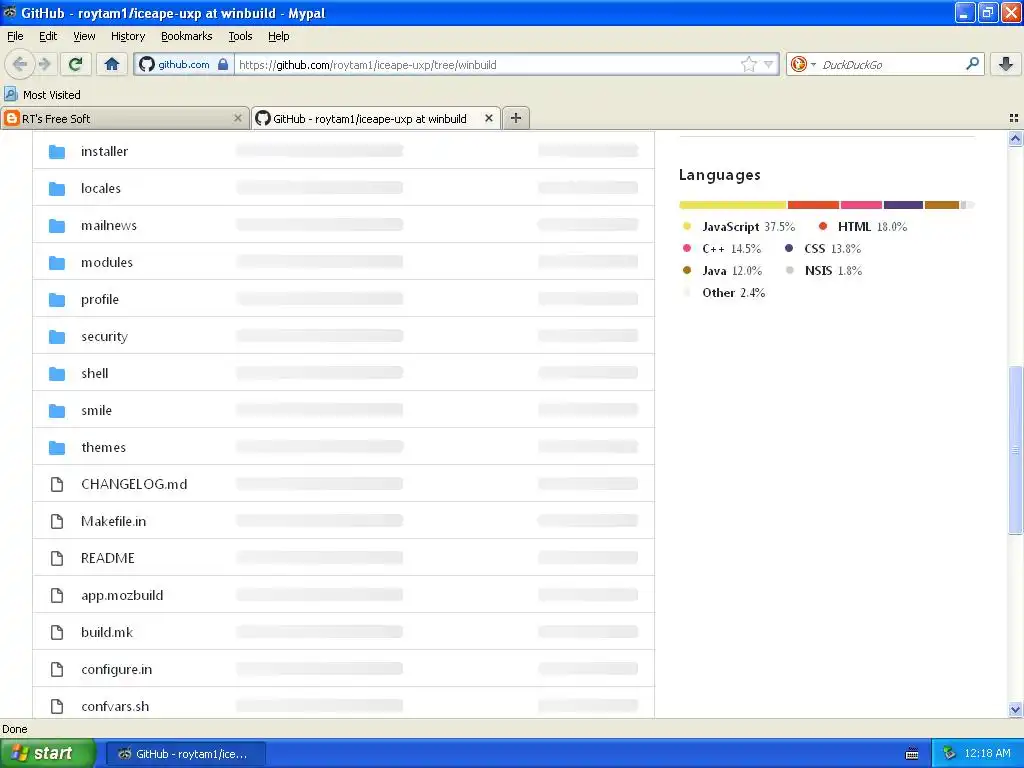Open the mailnews directory link
The width and height of the screenshot is (1024, 768).
click(109, 225)
